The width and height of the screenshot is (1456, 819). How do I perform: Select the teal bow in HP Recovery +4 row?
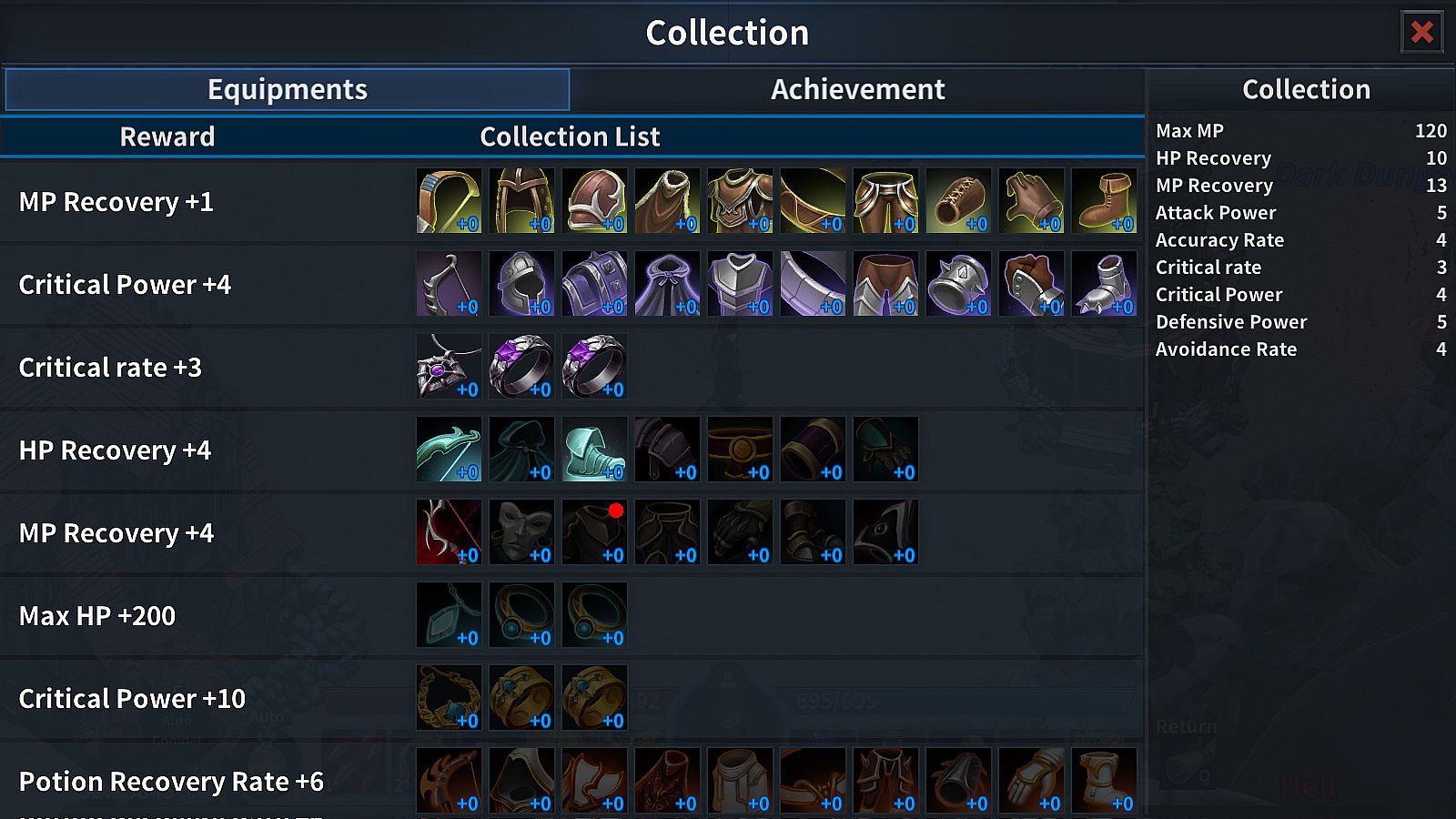pyautogui.click(x=449, y=450)
